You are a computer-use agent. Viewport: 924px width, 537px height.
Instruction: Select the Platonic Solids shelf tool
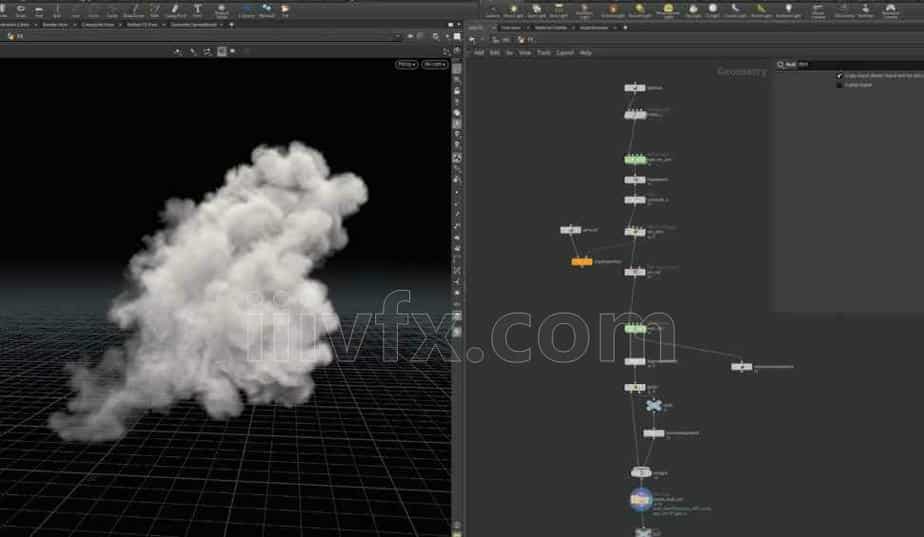point(221,11)
